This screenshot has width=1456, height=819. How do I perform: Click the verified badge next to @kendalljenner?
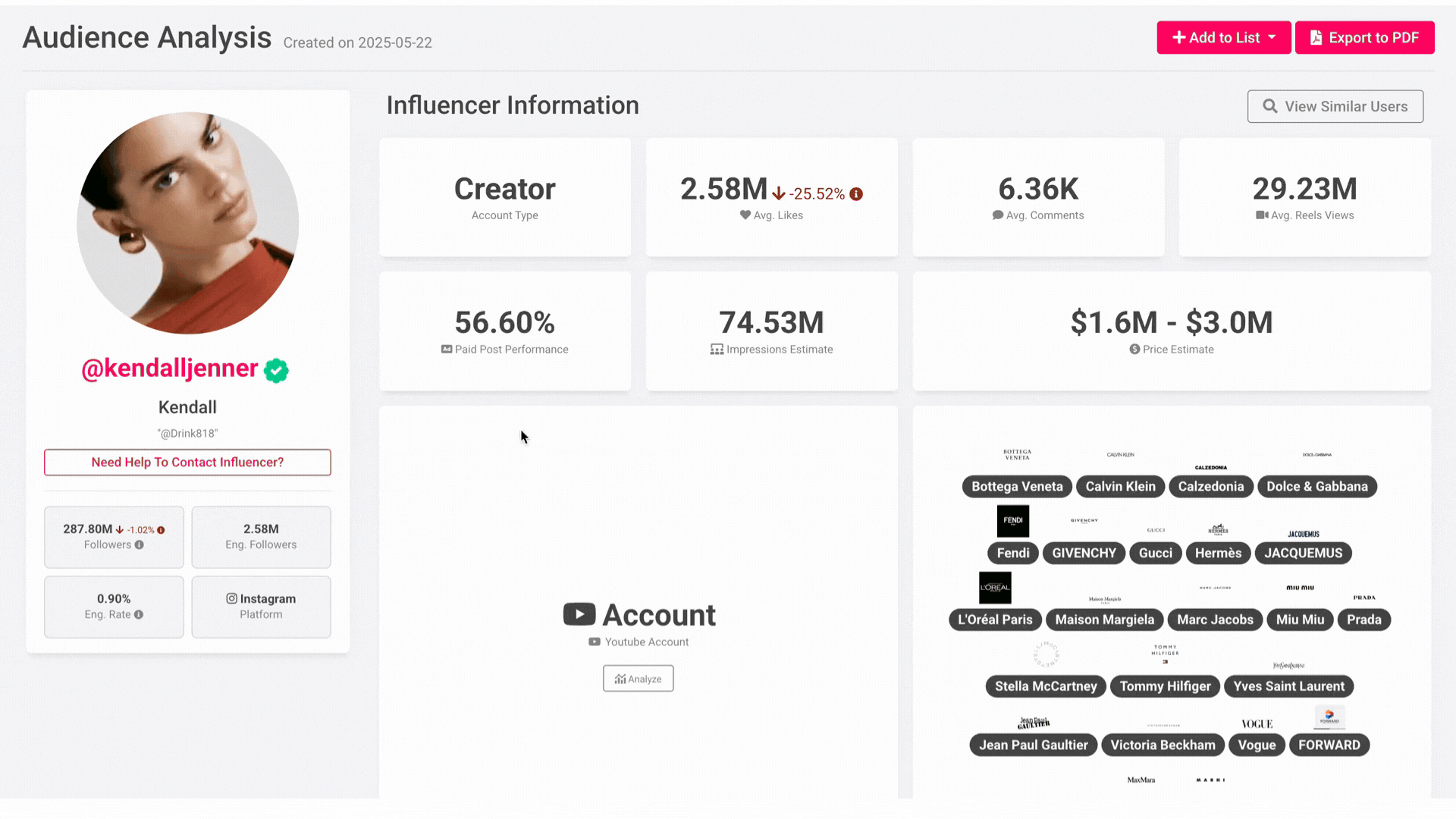click(276, 371)
